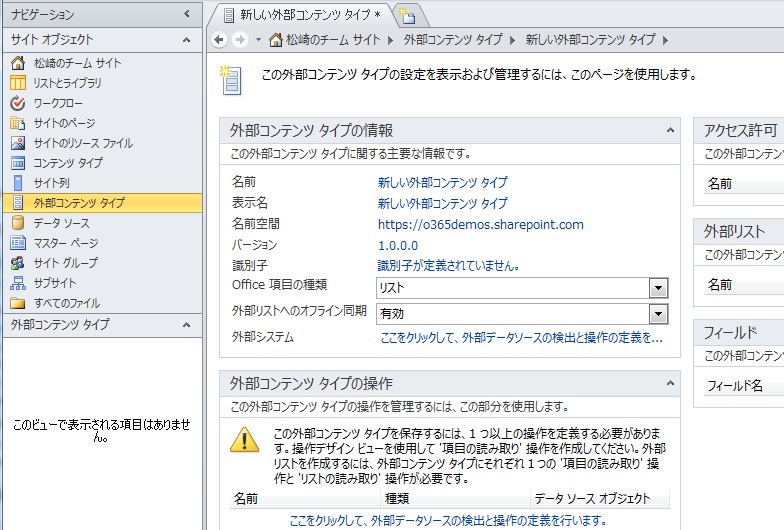Screen dimensions: 784x530
Task: Select サイトのページ in site objects
Action: pyautogui.click(x=64, y=123)
